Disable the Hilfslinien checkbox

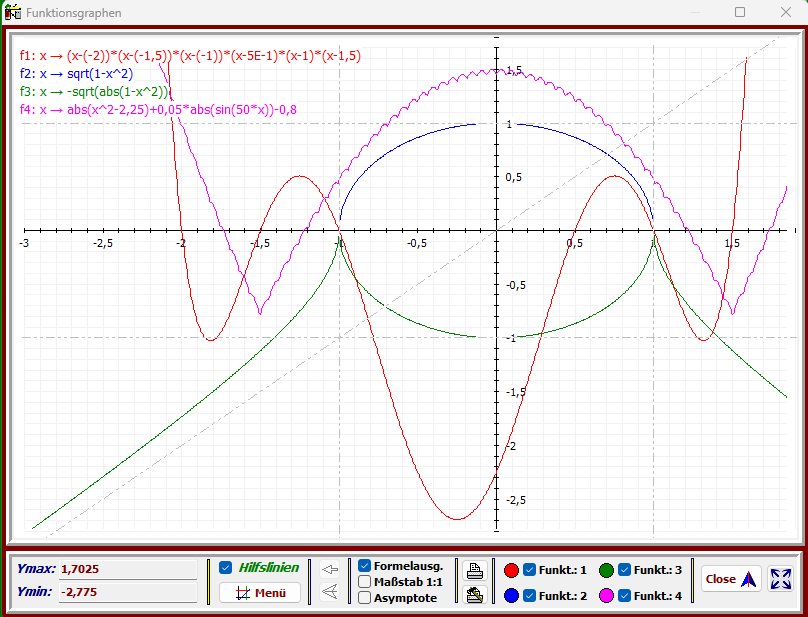tap(226, 567)
